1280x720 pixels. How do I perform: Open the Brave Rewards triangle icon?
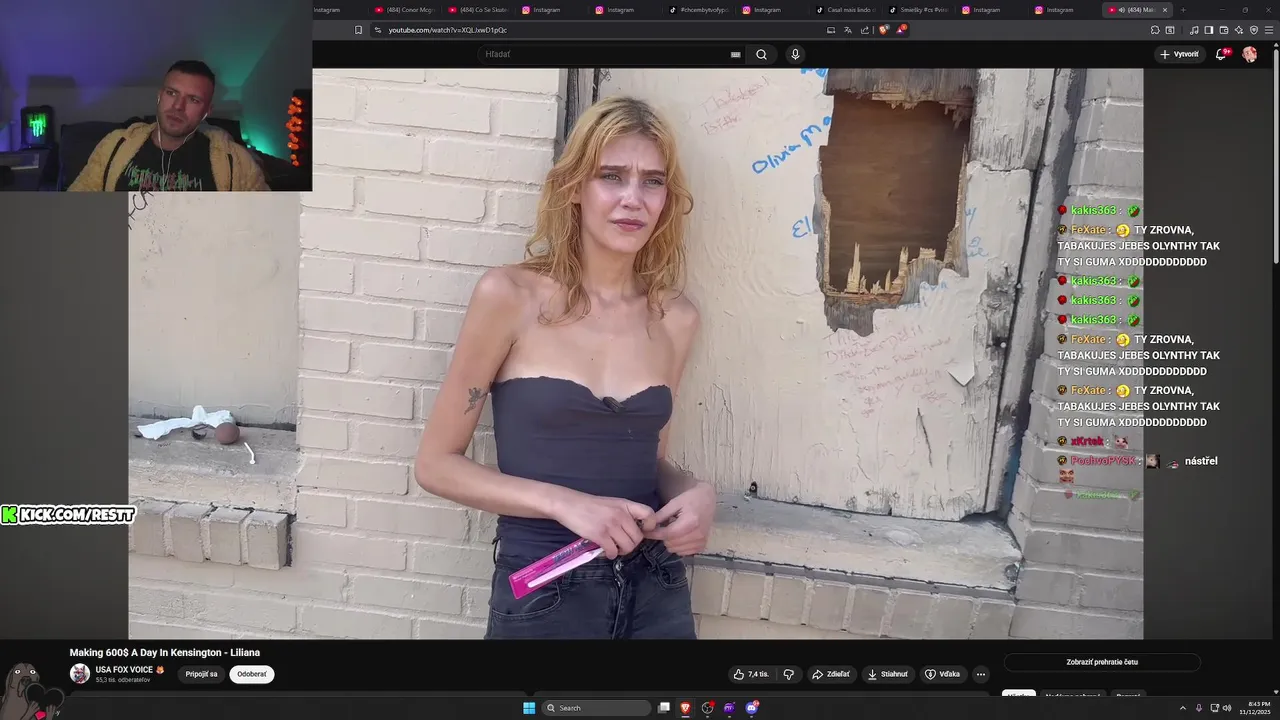coord(900,30)
